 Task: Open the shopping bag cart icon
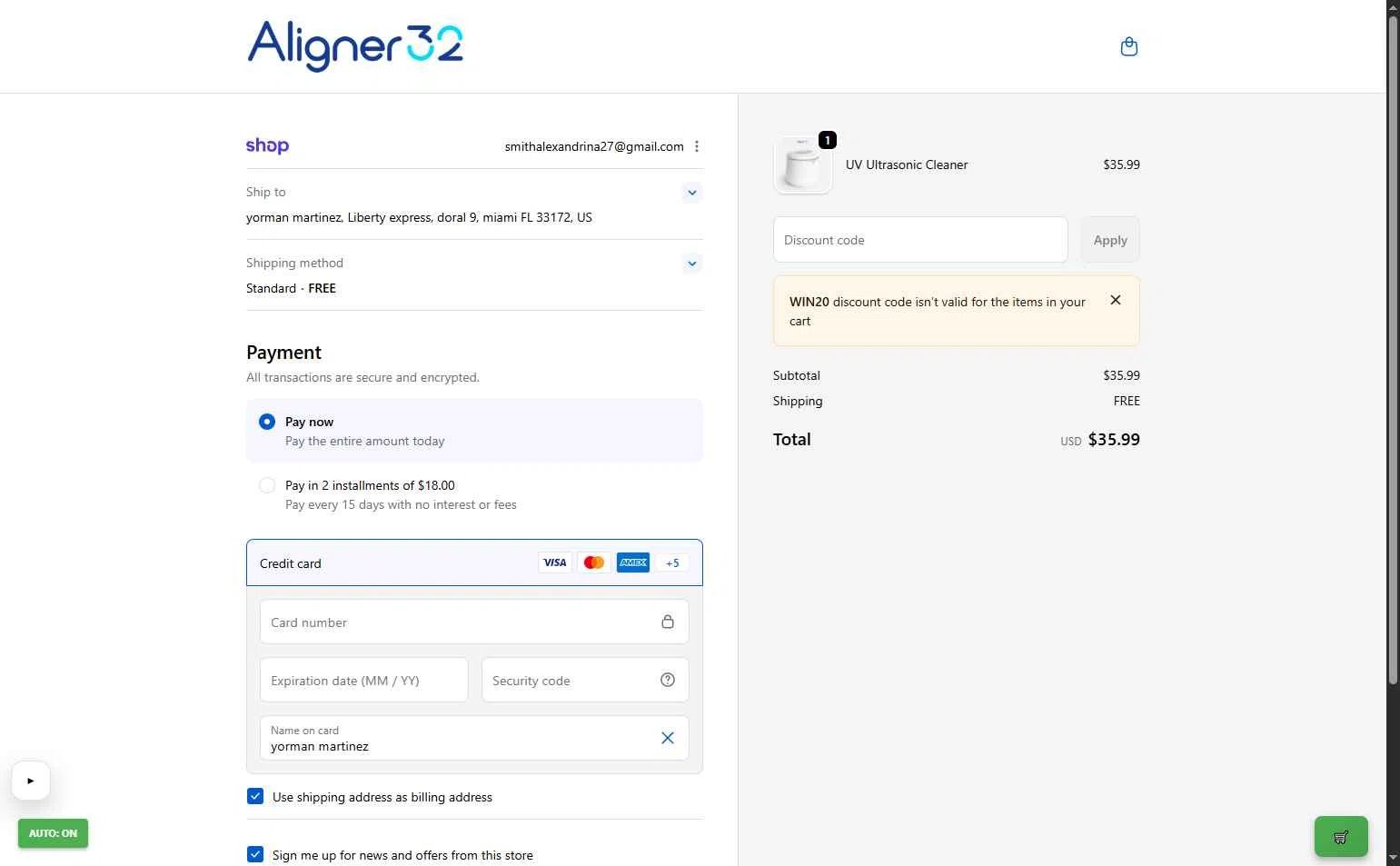(x=1129, y=46)
